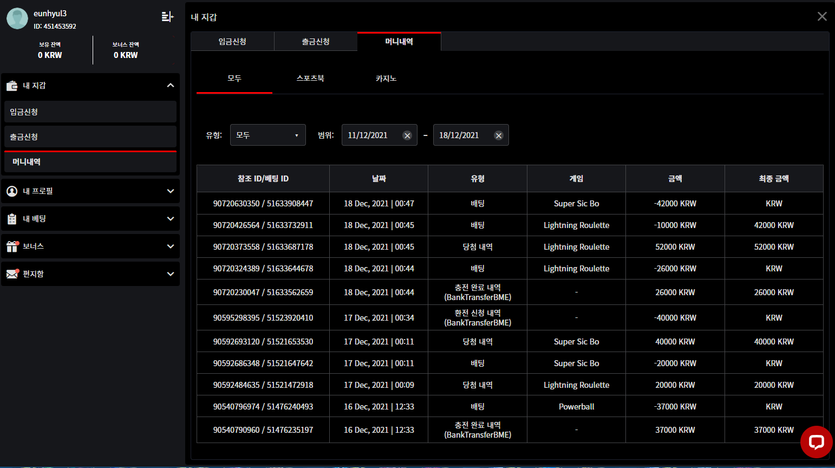Click the date 17 Dec, 2021 | 00:34
This screenshot has height=468, width=835.
click(x=379, y=318)
